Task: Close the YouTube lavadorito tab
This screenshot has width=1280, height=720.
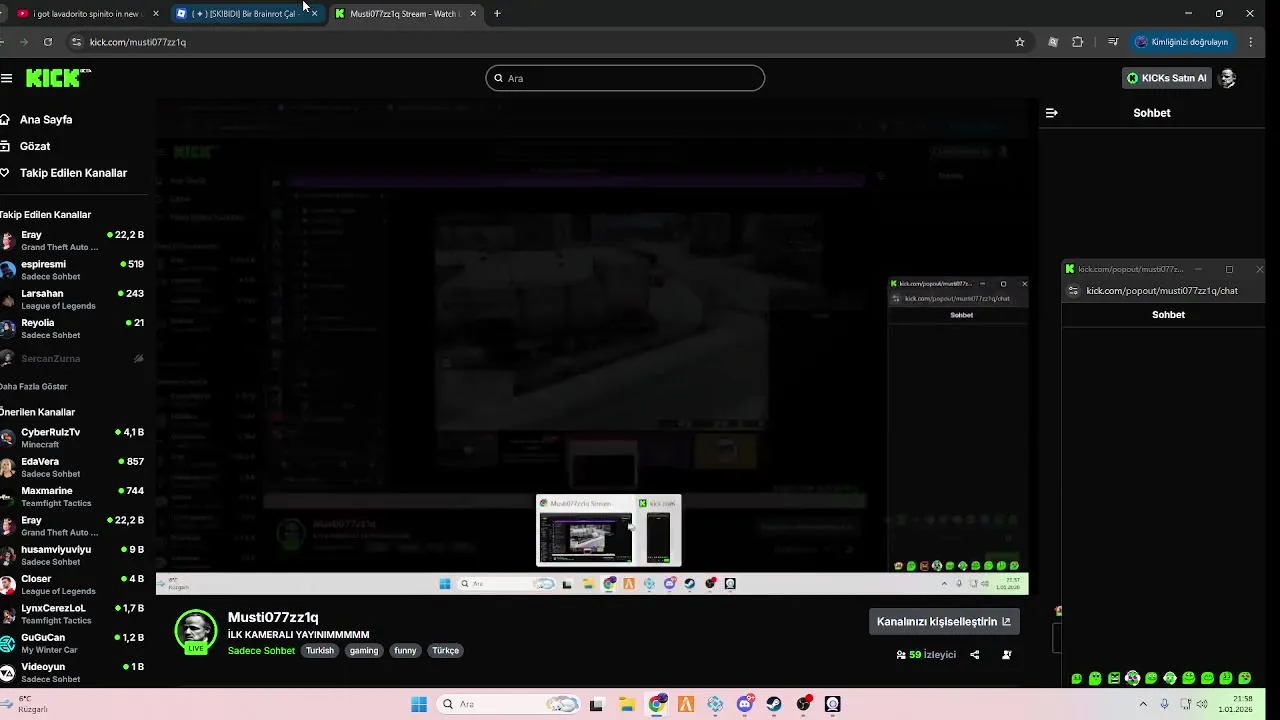Action: click(x=155, y=14)
